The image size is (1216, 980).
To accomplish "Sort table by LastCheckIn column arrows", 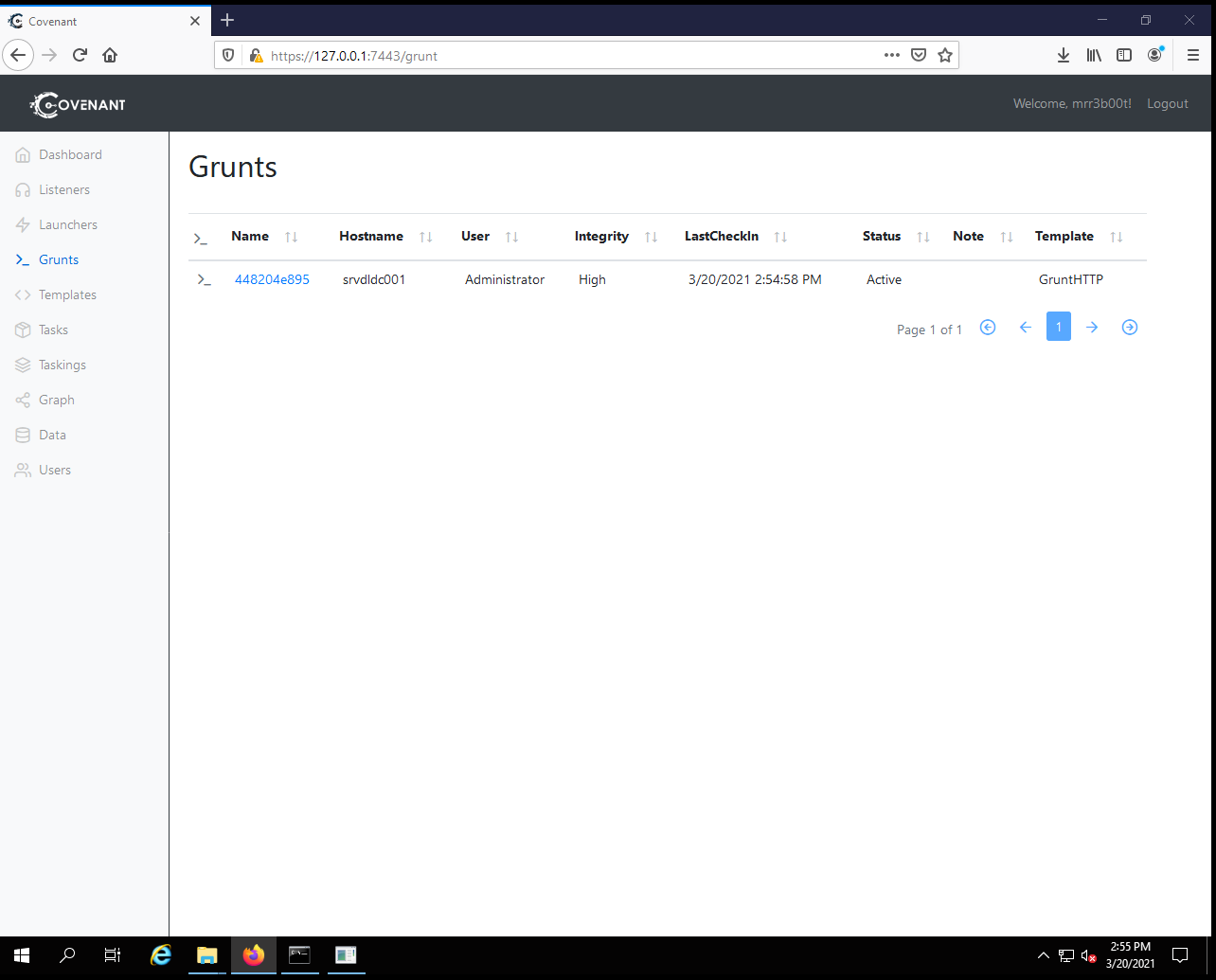I will click(781, 237).
